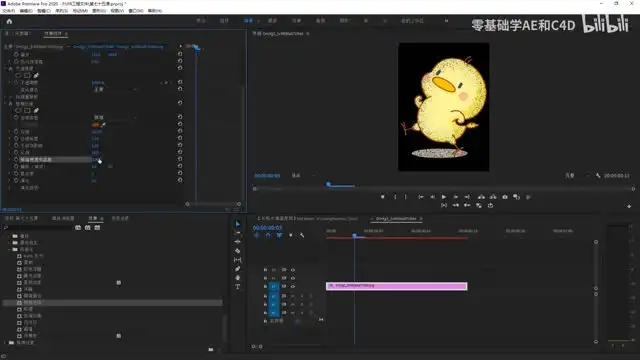Toggle linked selection in the timeline
Image resolution: width=640 pixels, height=360 pixels.
click(279, 235)
